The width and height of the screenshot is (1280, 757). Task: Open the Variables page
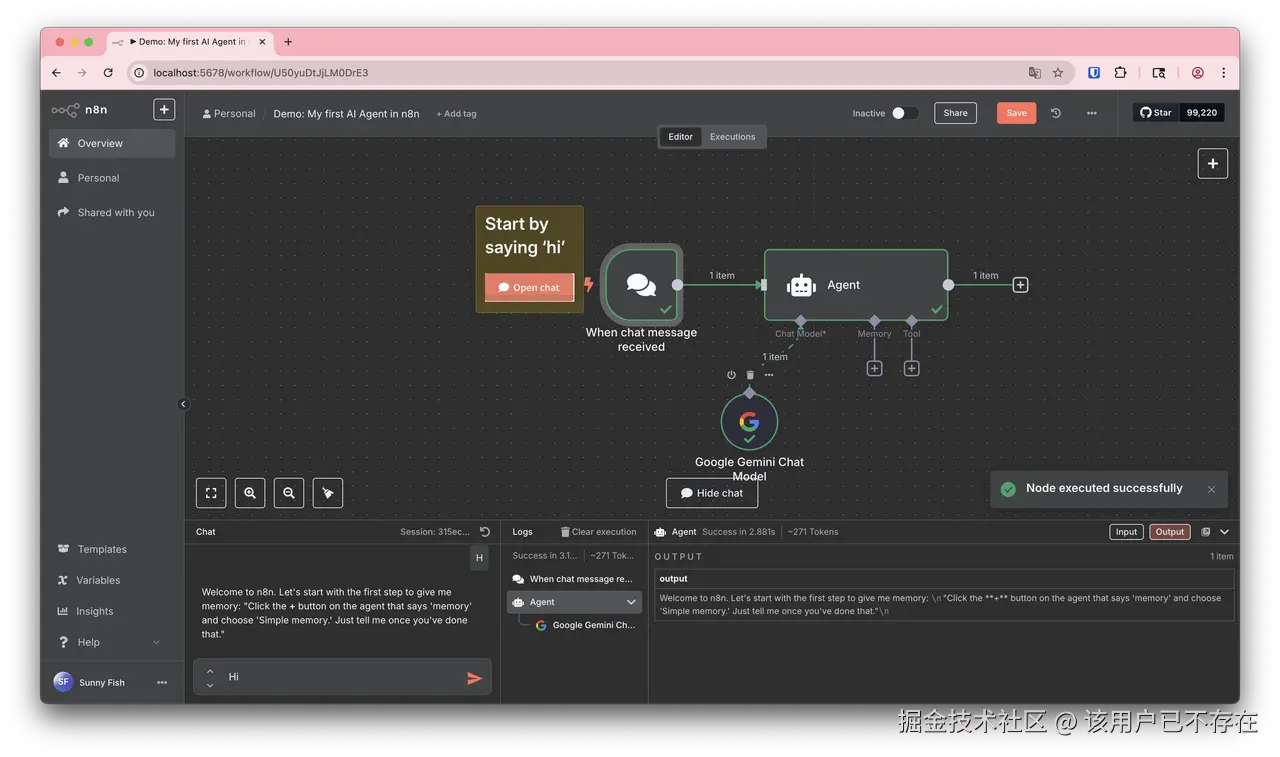tap(112, 580)
